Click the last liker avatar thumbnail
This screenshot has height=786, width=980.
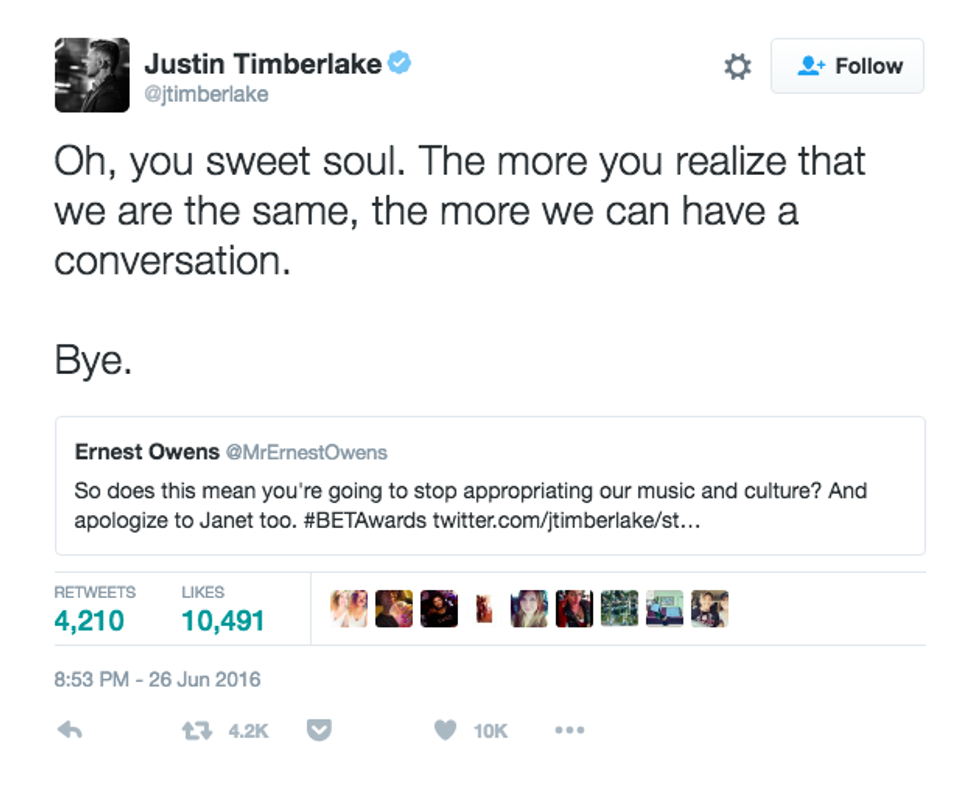(709, 608)
